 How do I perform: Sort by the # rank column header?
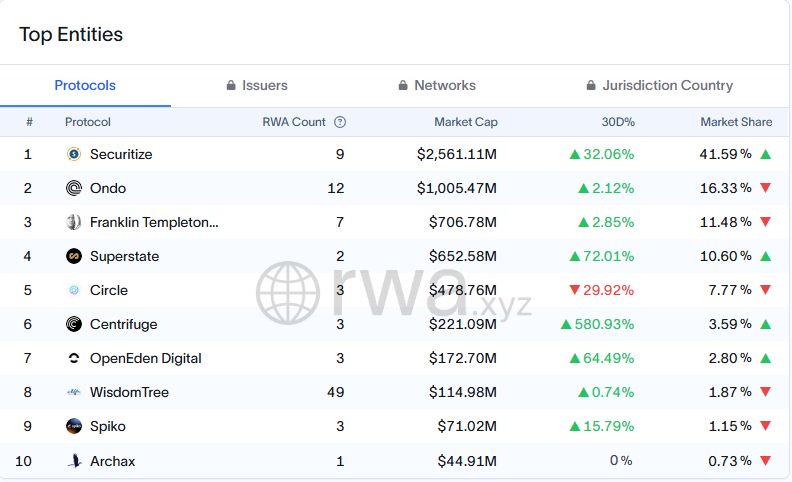(29, 122)
